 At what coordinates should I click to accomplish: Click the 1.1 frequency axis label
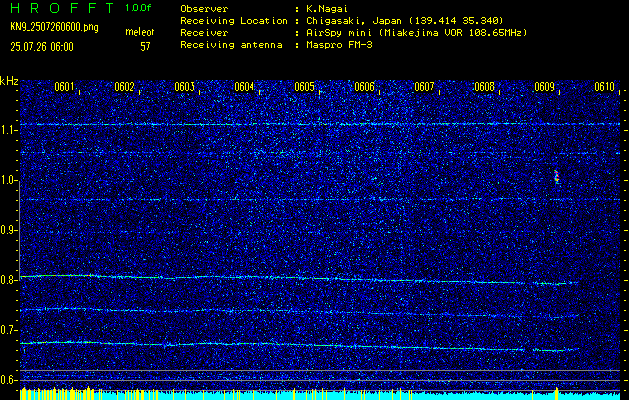coord(8,131)
